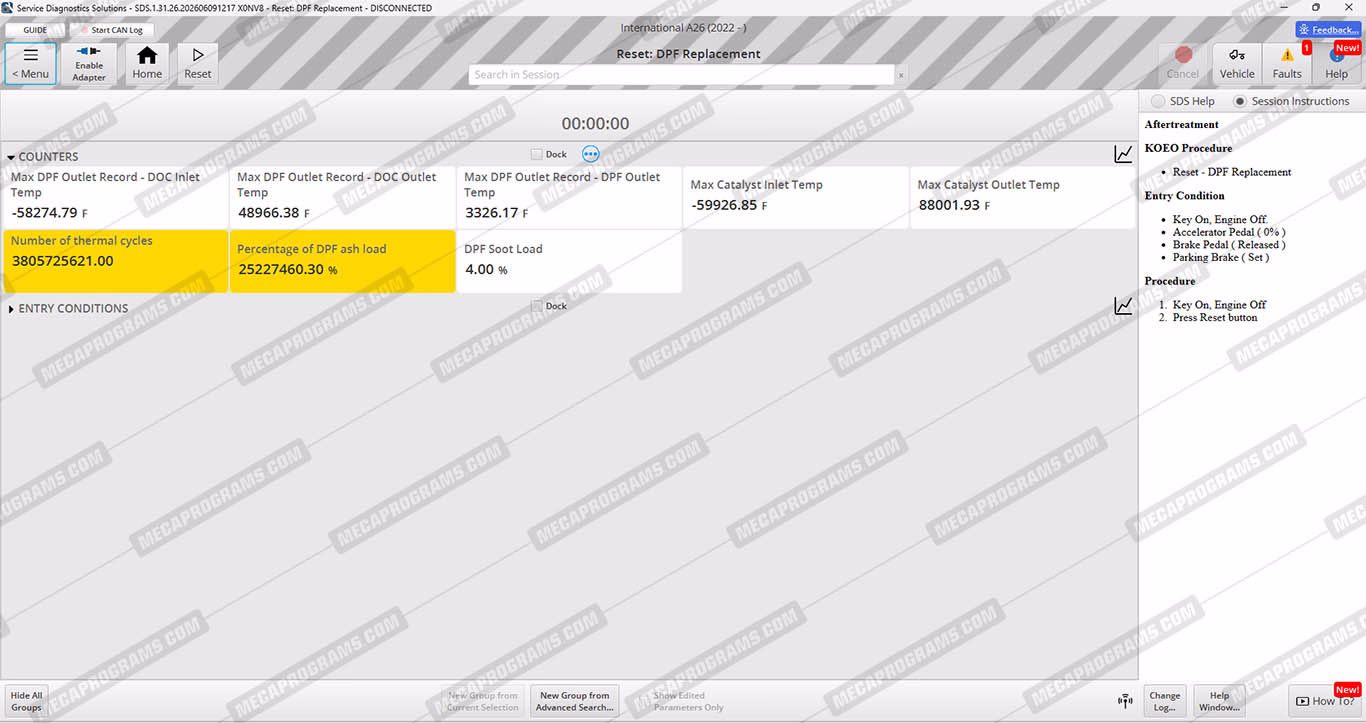Click the Search in Session field
The image size is (1366, 723).
pyautogui.click(x=681, y=75)
